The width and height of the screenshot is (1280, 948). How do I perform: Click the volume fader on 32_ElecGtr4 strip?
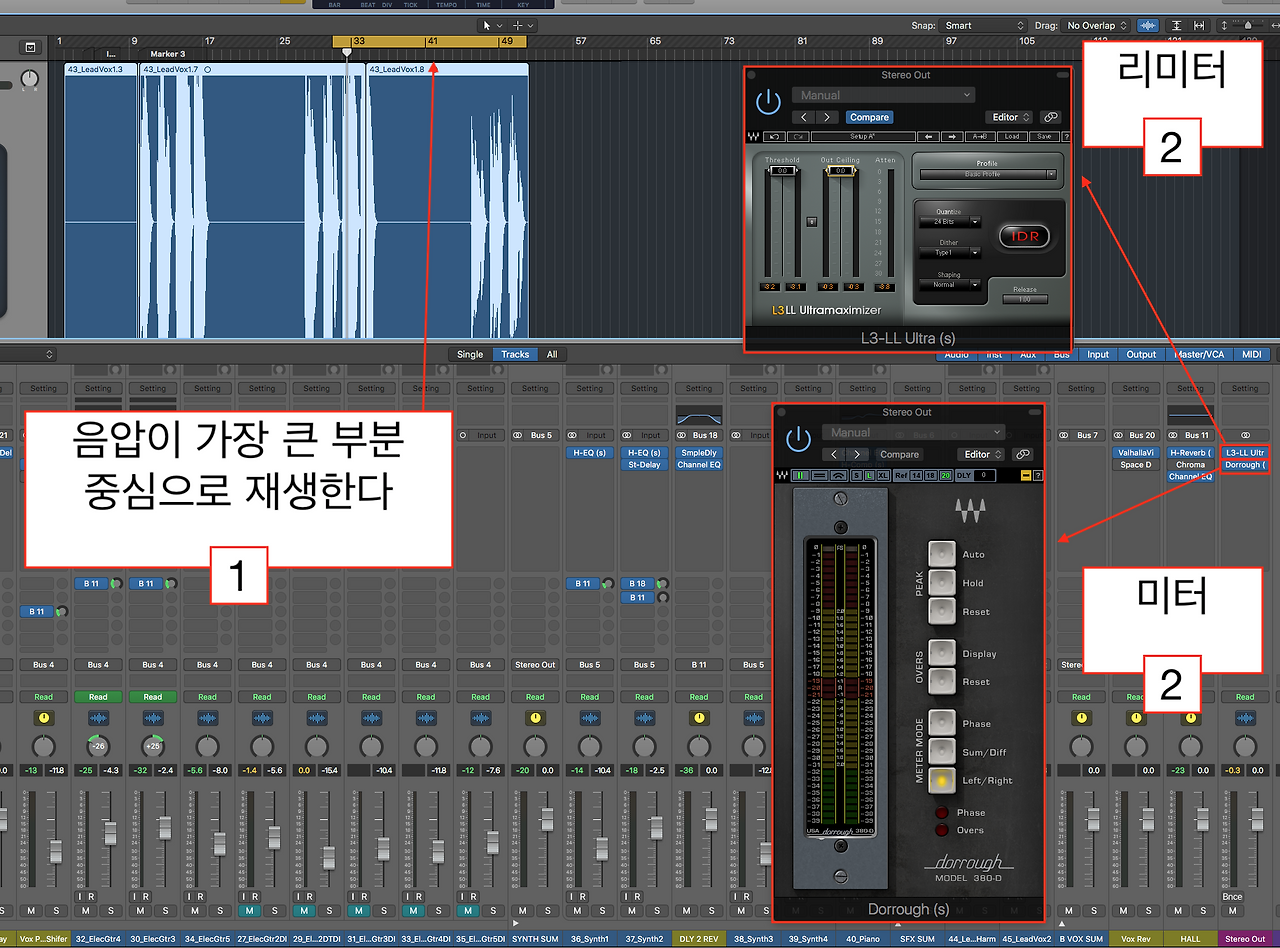point(112,833)
